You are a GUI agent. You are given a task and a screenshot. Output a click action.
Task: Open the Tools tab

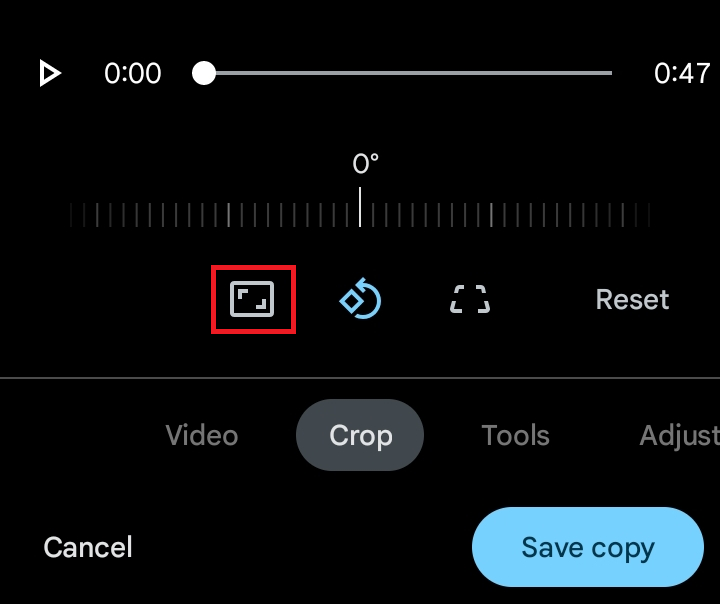515,435
